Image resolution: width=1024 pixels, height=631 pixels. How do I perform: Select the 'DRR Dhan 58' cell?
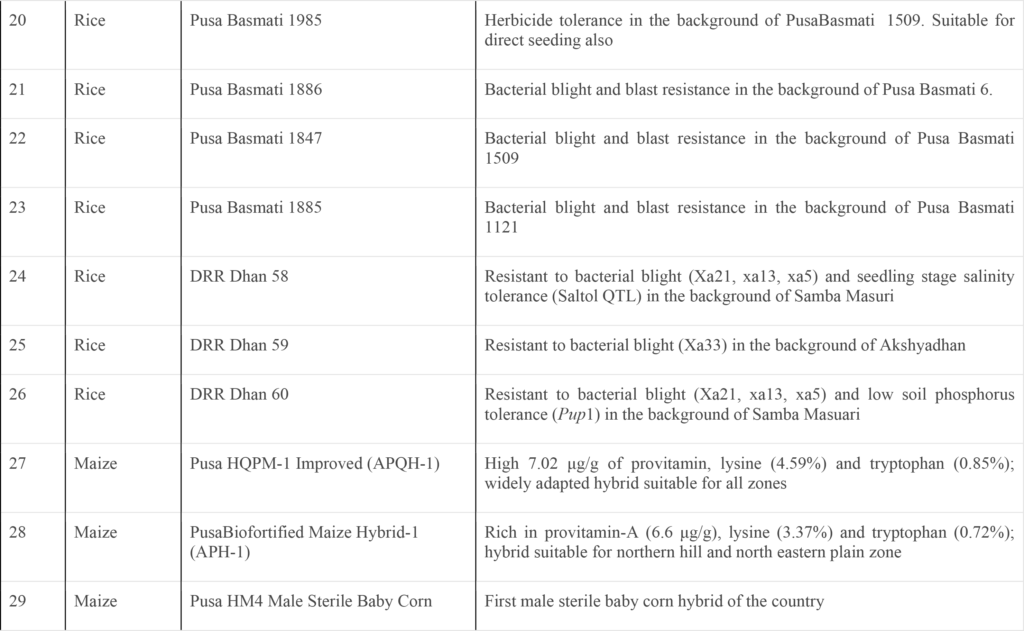point(239,277)
